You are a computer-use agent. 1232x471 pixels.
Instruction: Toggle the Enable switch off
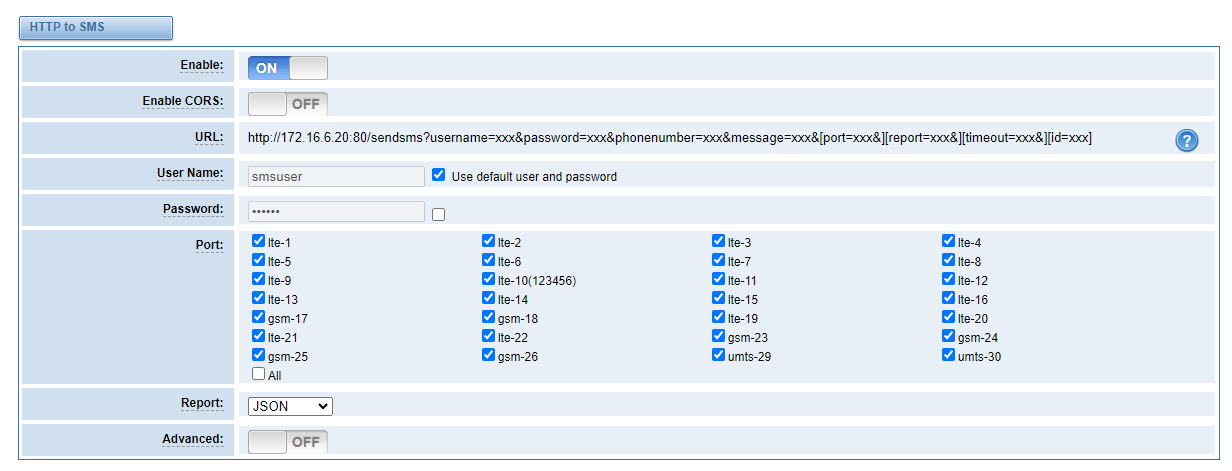coord(288,68)
